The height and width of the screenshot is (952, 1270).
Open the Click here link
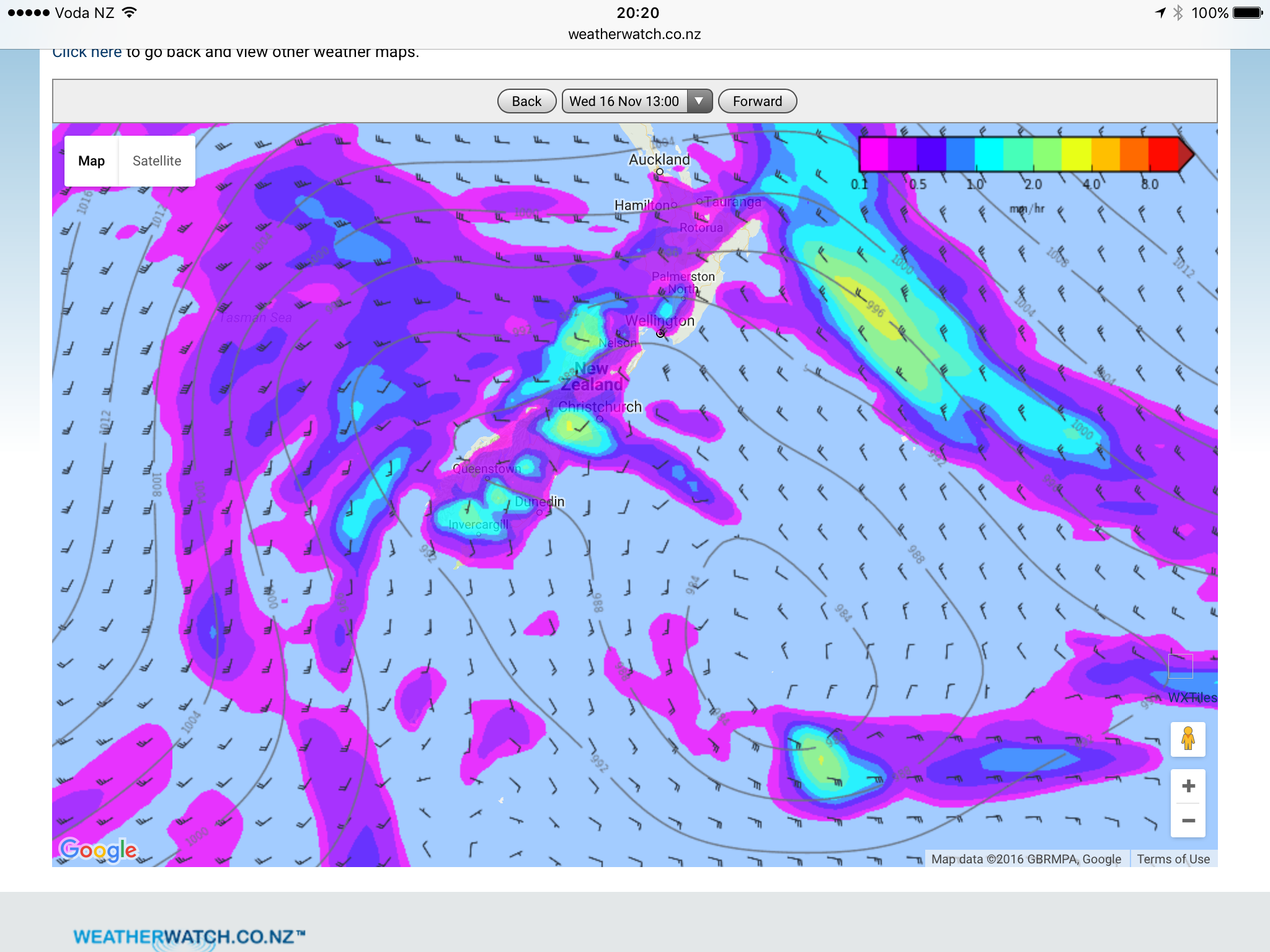coord(87,53)
